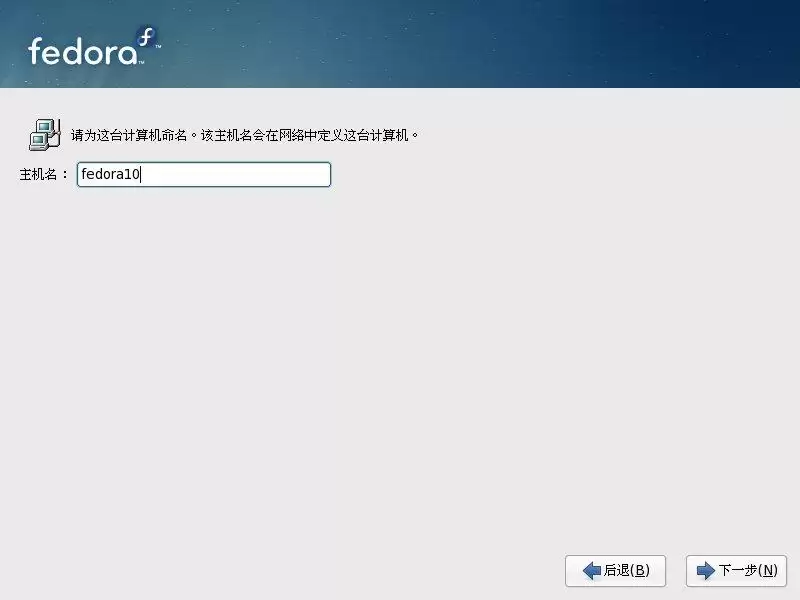This screenshot has width=800, height=600.
Task: Click the blue right arrow on the 下一步 button
Action: pos(706,571)
